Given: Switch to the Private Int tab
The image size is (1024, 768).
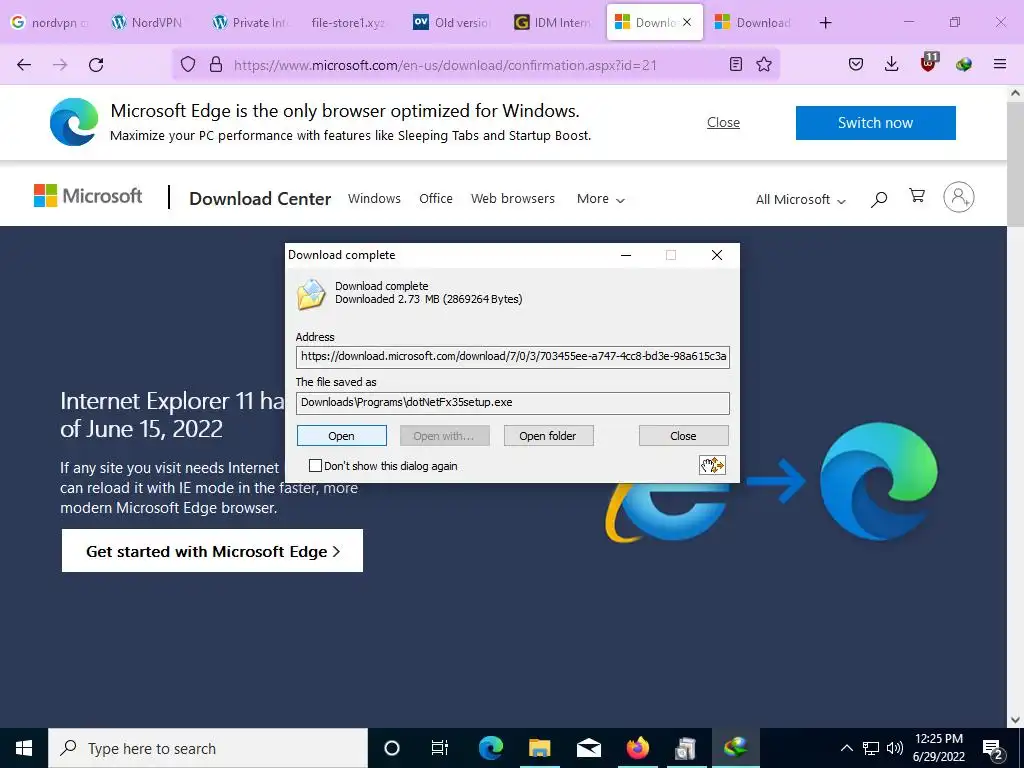Looking at the screenshot, I should tap(250, 23).
